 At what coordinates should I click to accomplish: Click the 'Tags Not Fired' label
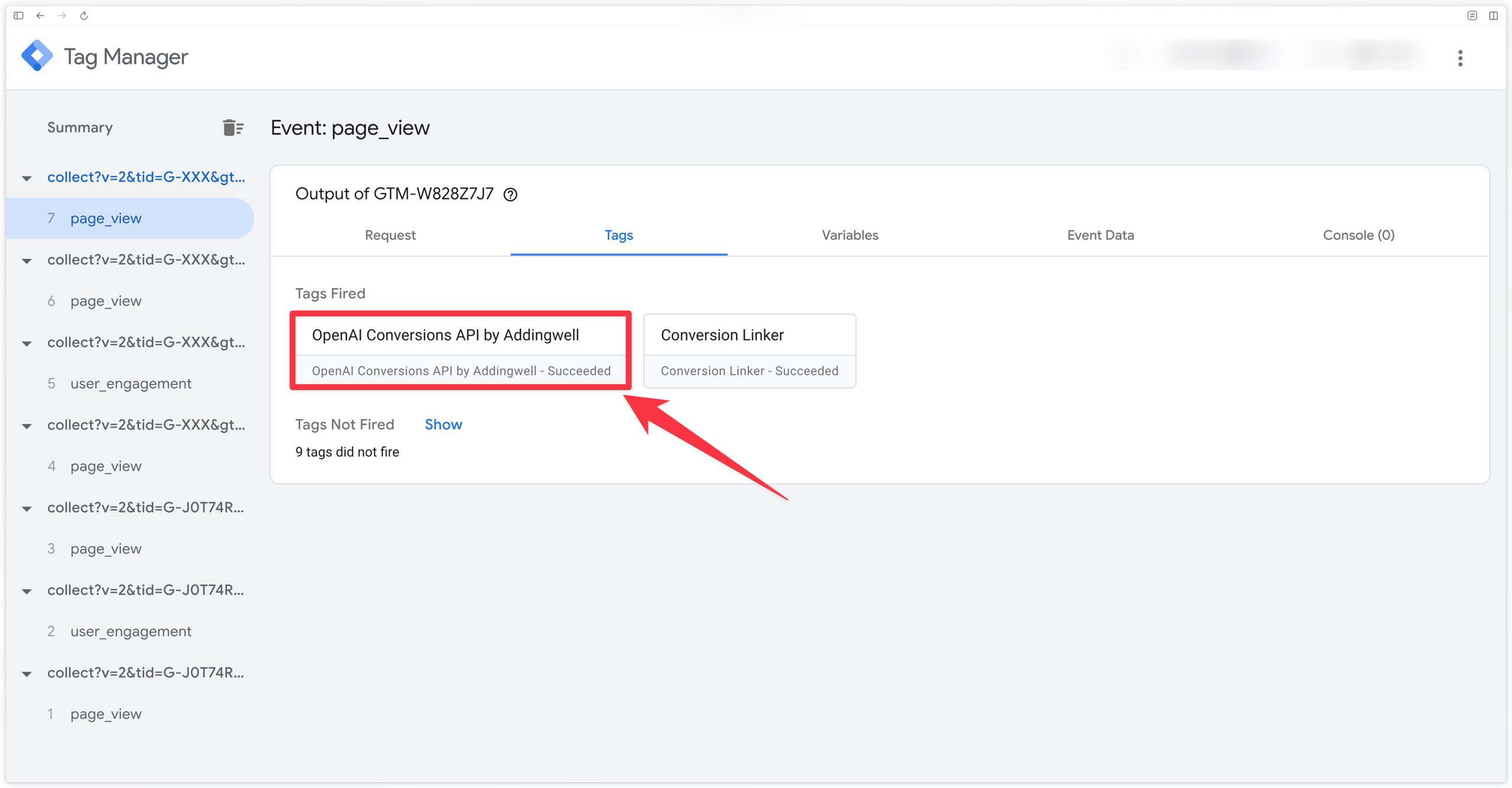tap(344, 424)
